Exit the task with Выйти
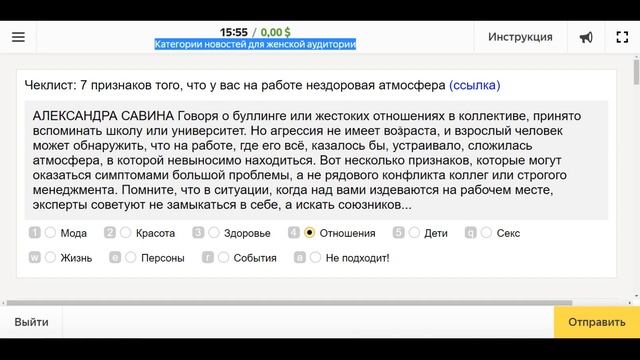 pyautogui.click(x=31, y=322)
